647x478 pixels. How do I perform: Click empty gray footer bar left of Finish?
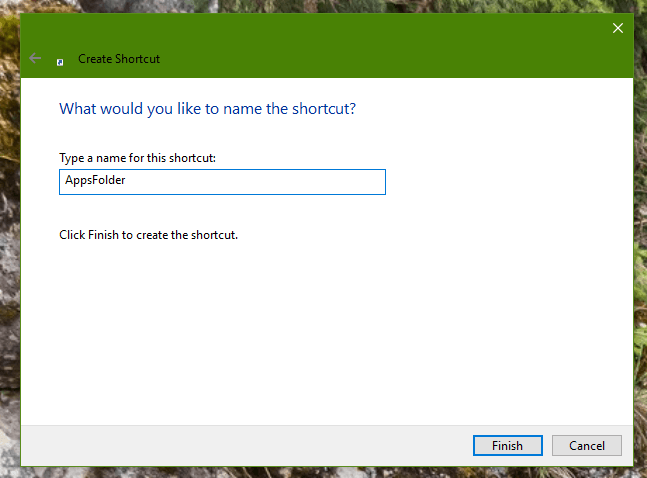248,446
